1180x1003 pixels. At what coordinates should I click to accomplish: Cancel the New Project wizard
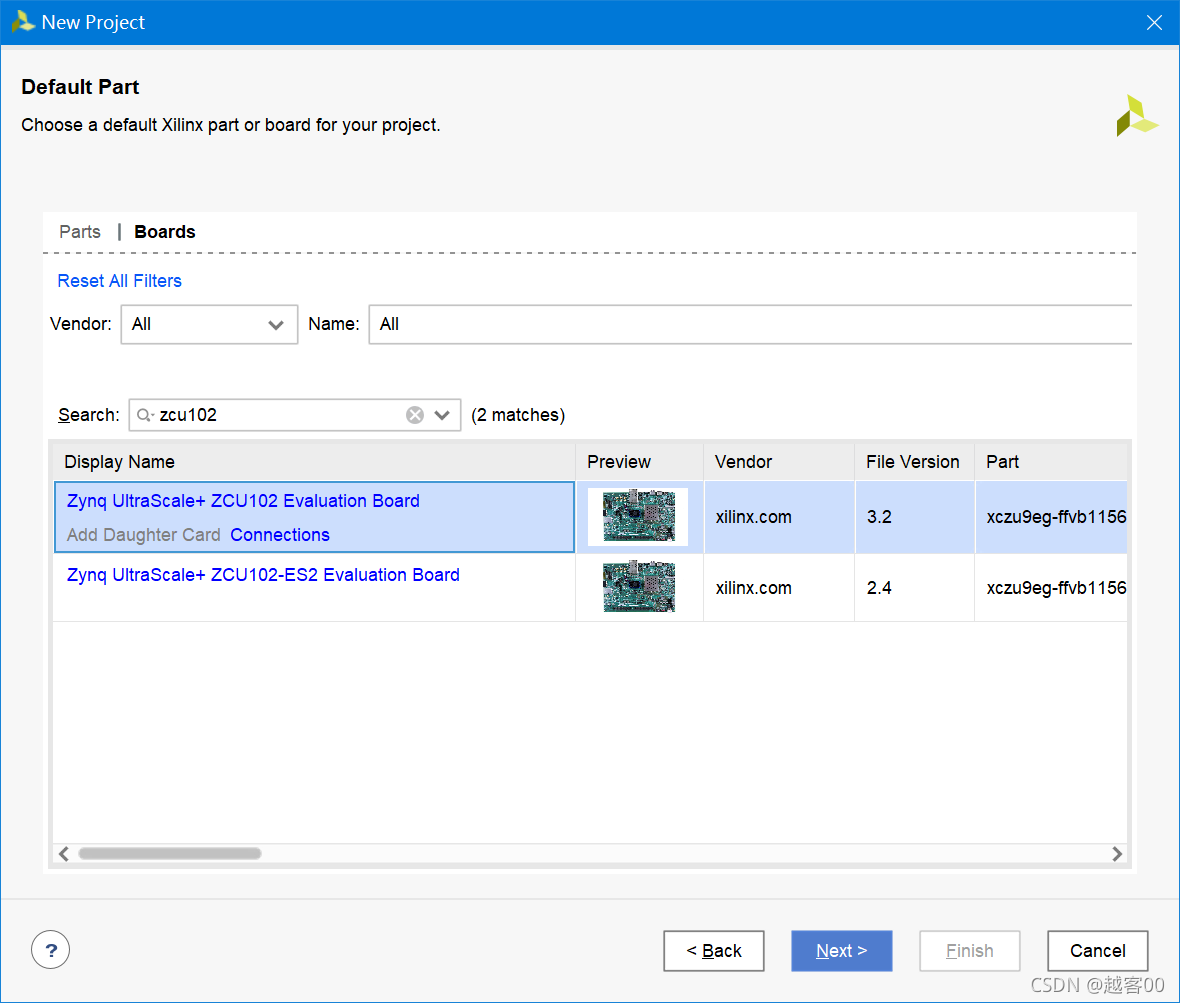[x=1097, y=951]
